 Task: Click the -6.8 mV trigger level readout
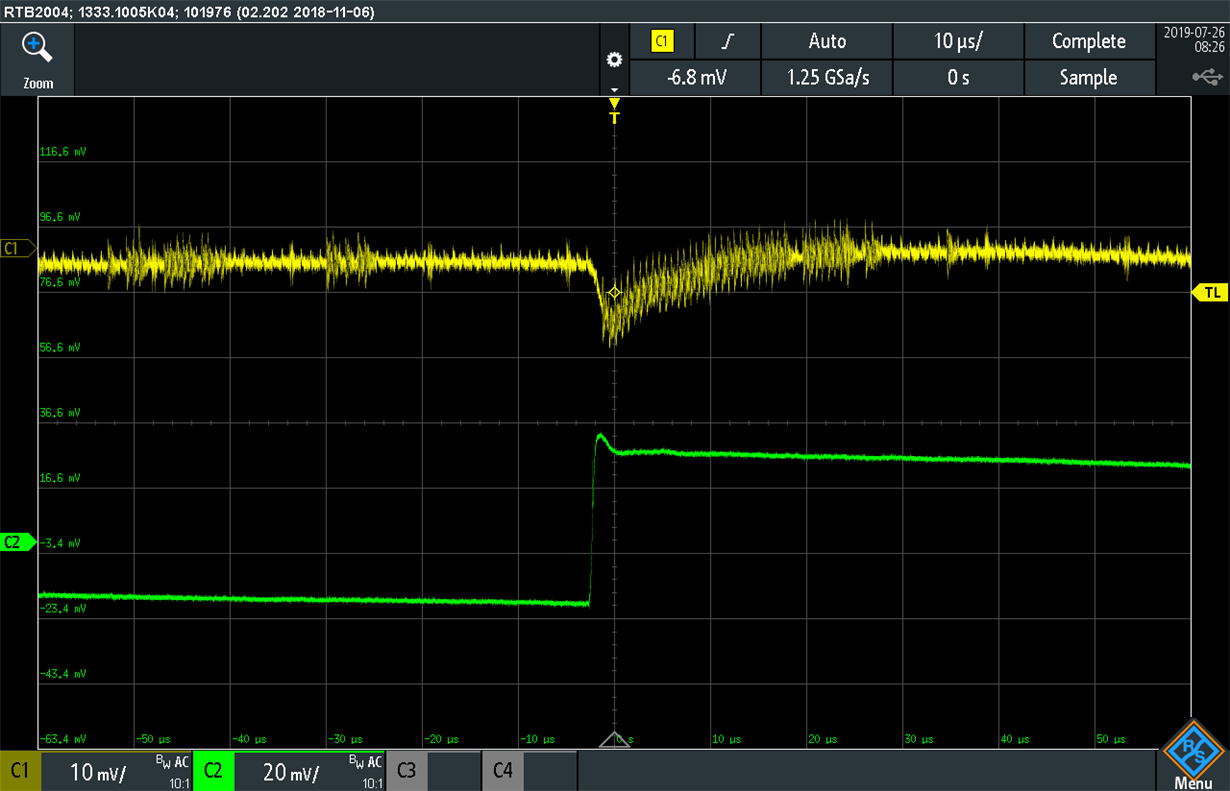pyautogui.click(x=694, y=77)
